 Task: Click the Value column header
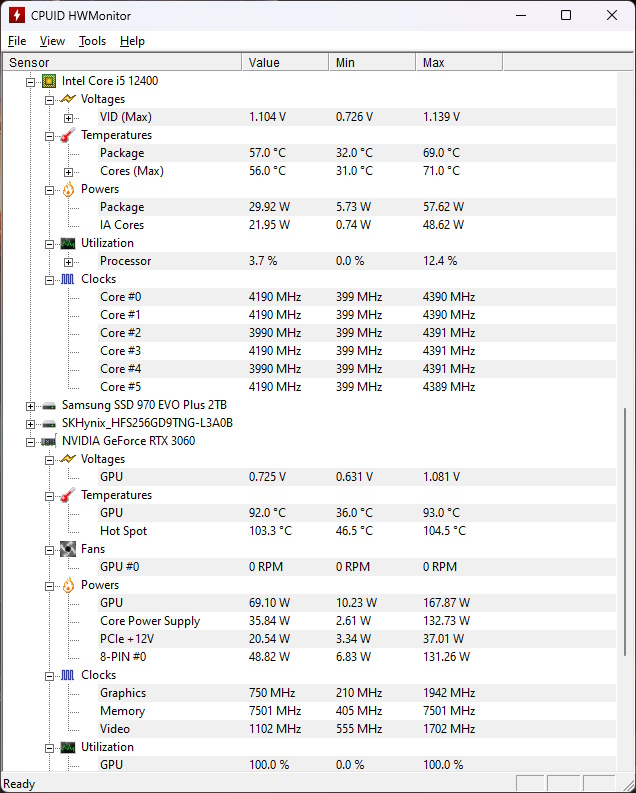click(x=285, y=62)
